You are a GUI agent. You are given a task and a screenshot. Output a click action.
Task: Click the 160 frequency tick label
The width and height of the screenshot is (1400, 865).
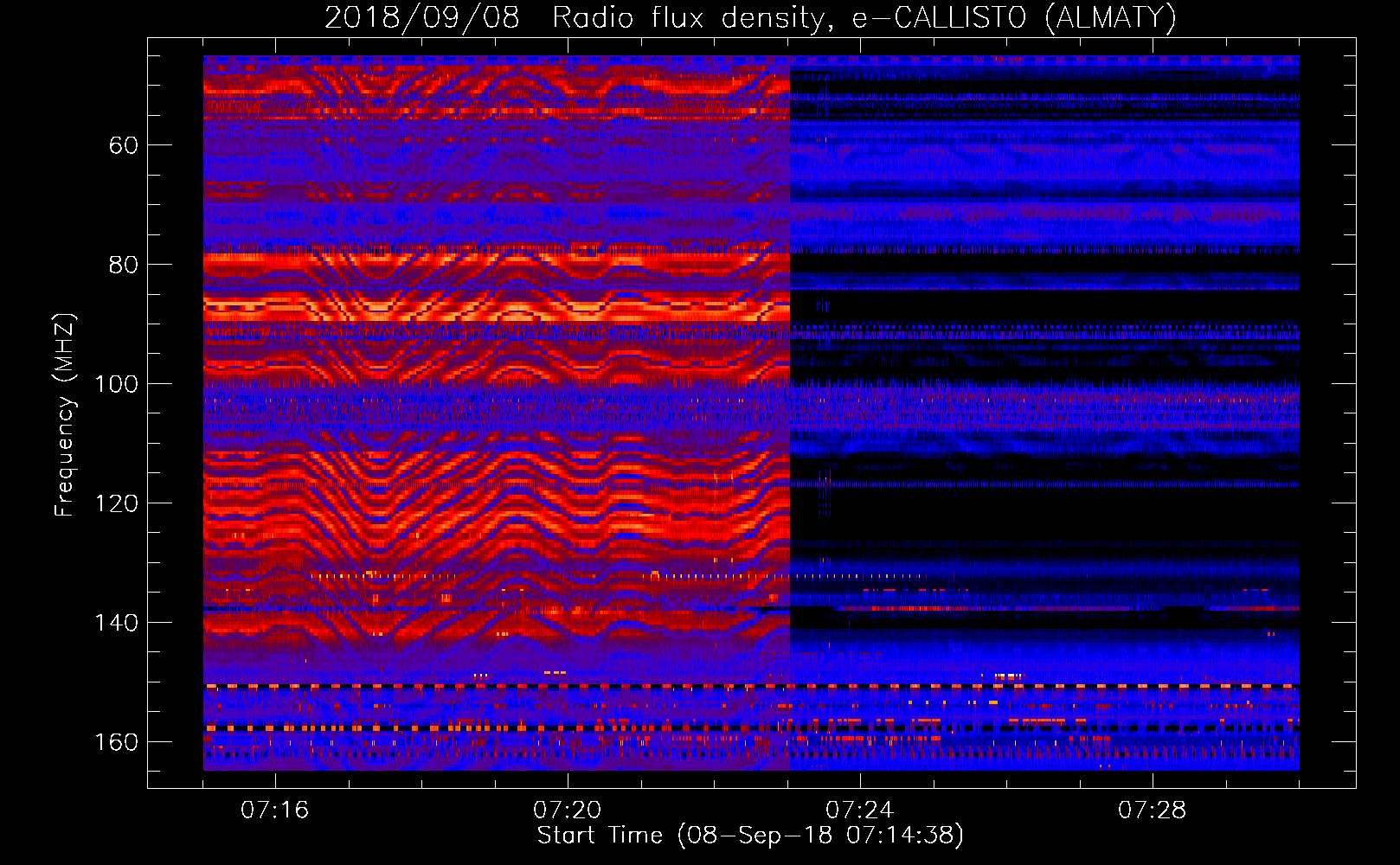click(x=116, y=742)
